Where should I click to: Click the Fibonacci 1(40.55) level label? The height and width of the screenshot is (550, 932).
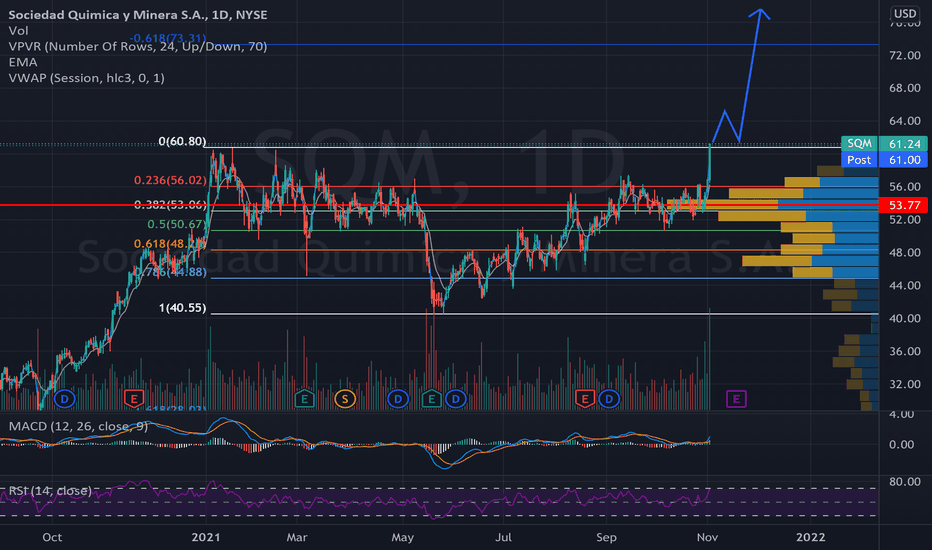pyautogui.click(x=182, y=307)
